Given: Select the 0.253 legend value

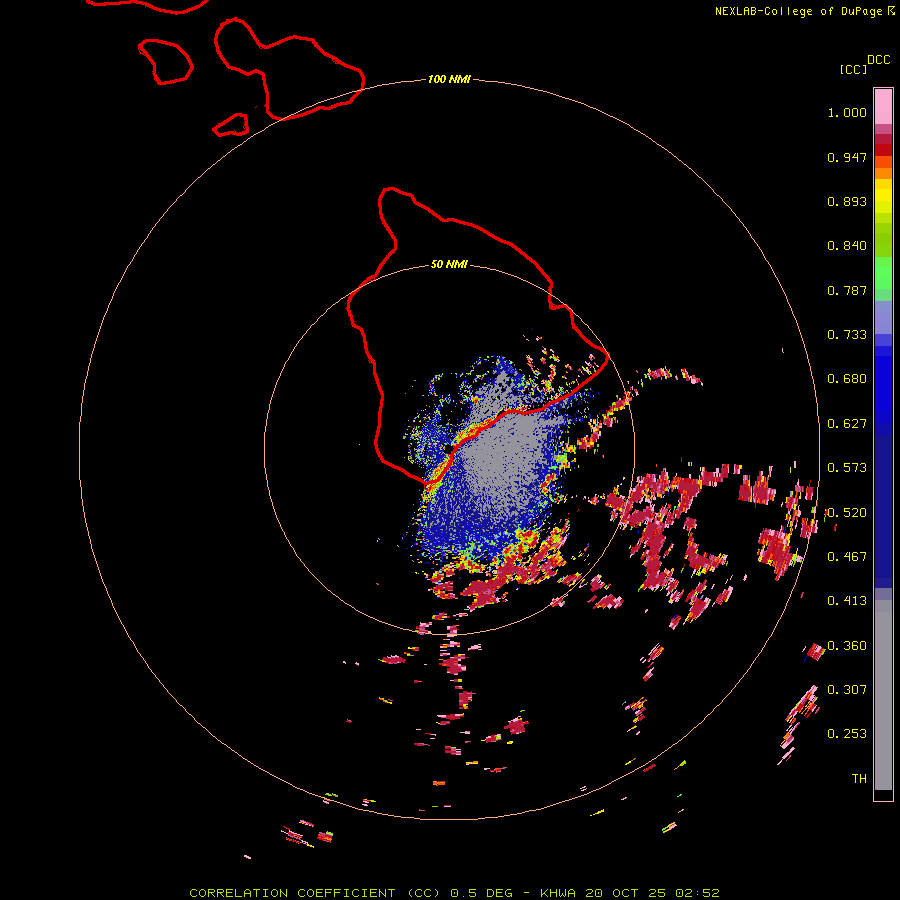Looking at the screenshot, I should 847,734.
